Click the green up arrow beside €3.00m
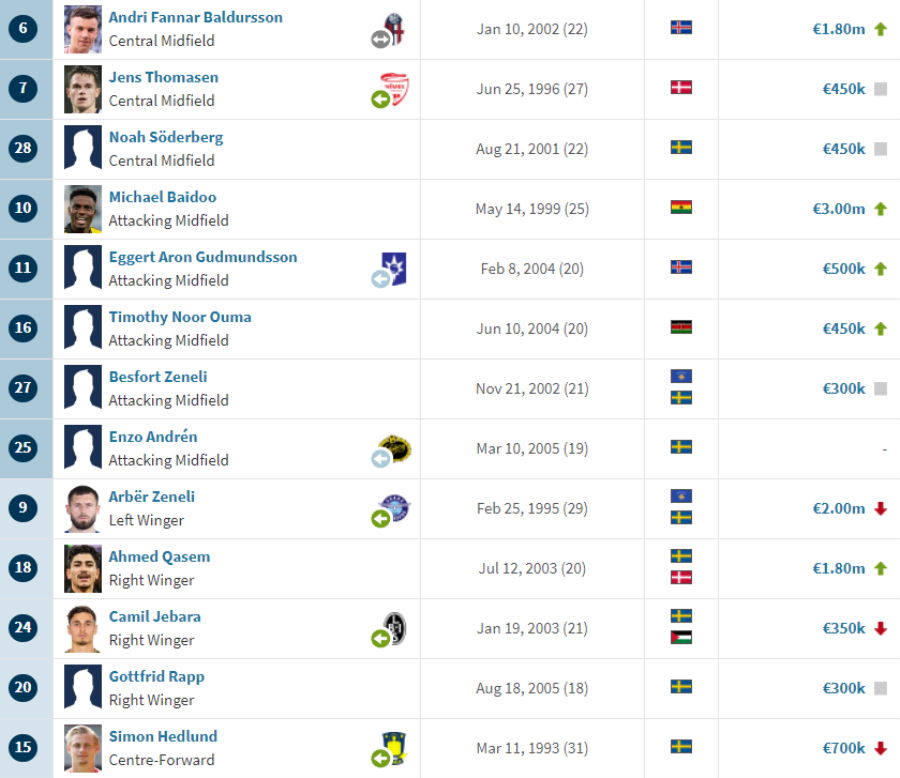 880,209
